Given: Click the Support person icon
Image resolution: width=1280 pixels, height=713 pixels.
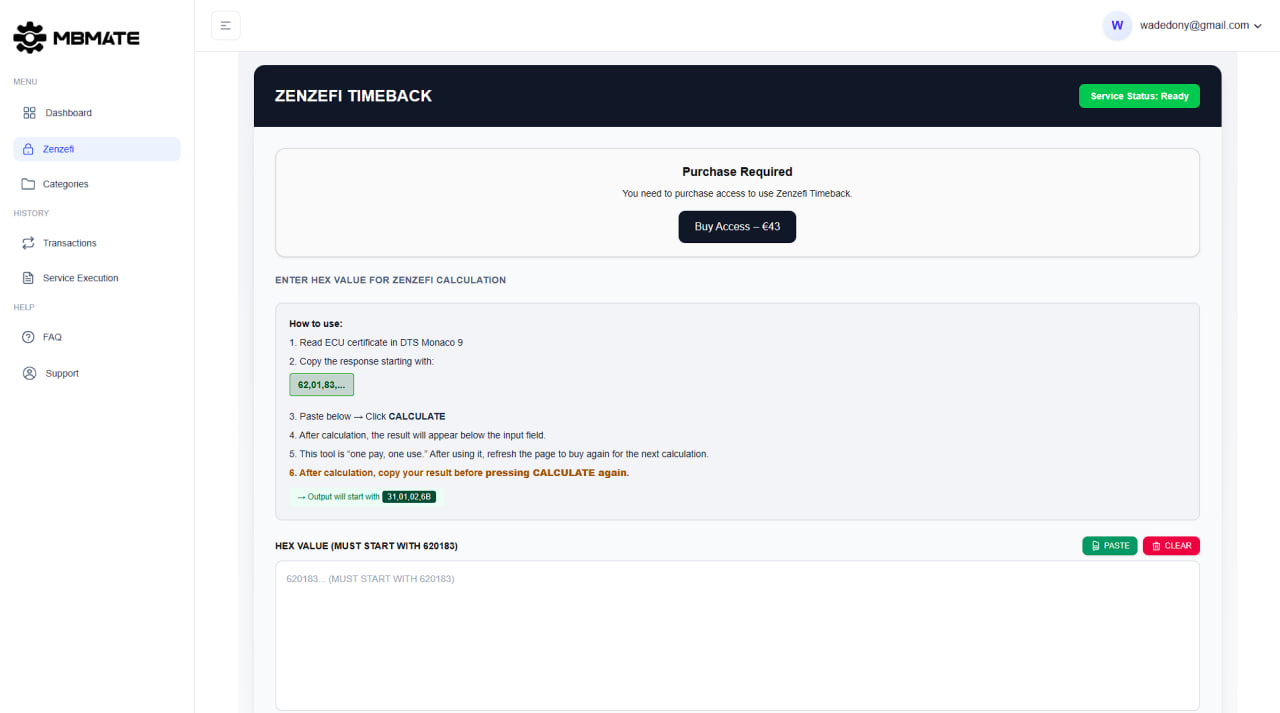Looking at the screenshot, I should pos(28,372).
